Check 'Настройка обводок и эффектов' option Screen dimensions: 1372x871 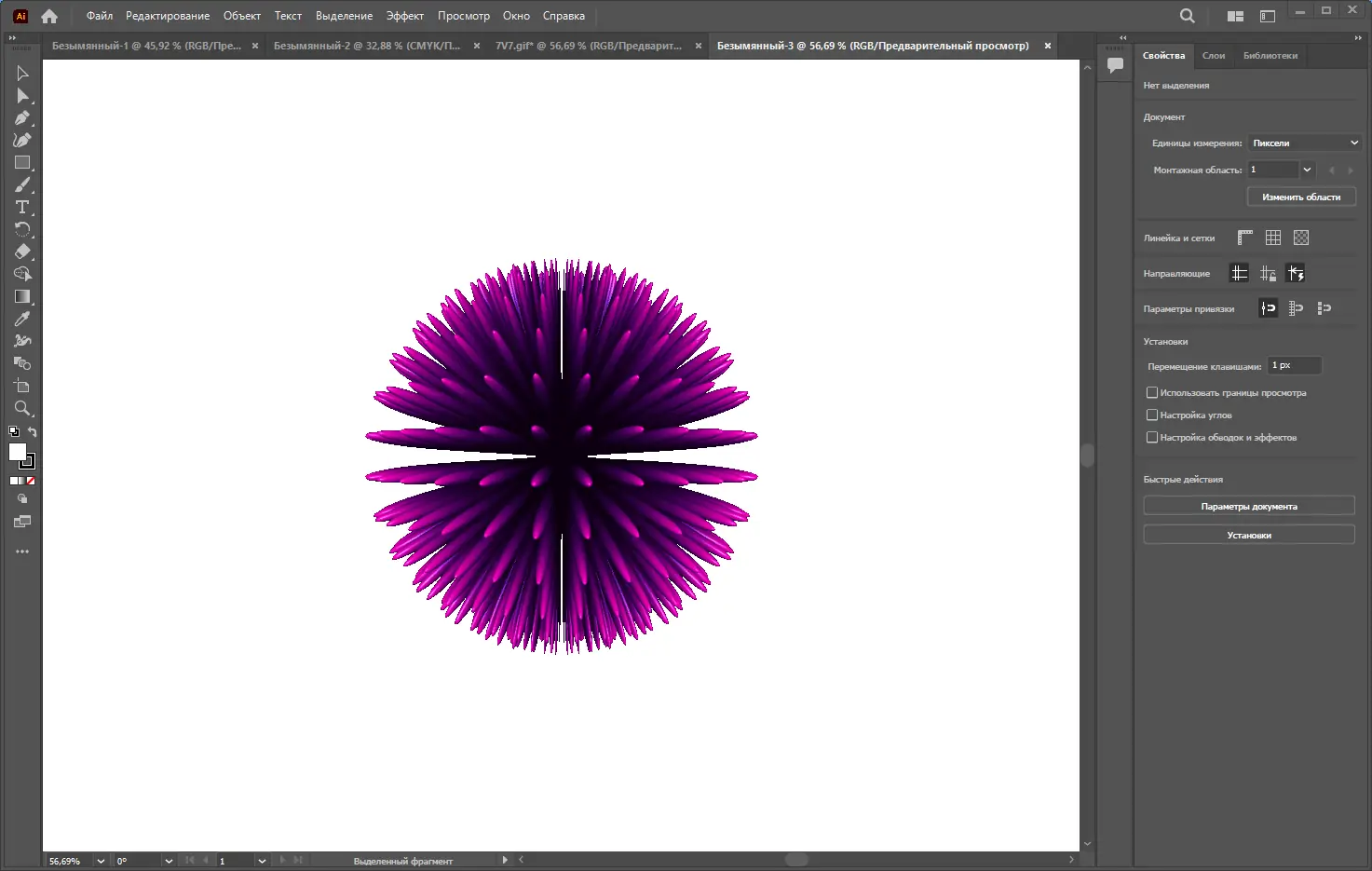pyautogui.click(x=1152, y=438)
